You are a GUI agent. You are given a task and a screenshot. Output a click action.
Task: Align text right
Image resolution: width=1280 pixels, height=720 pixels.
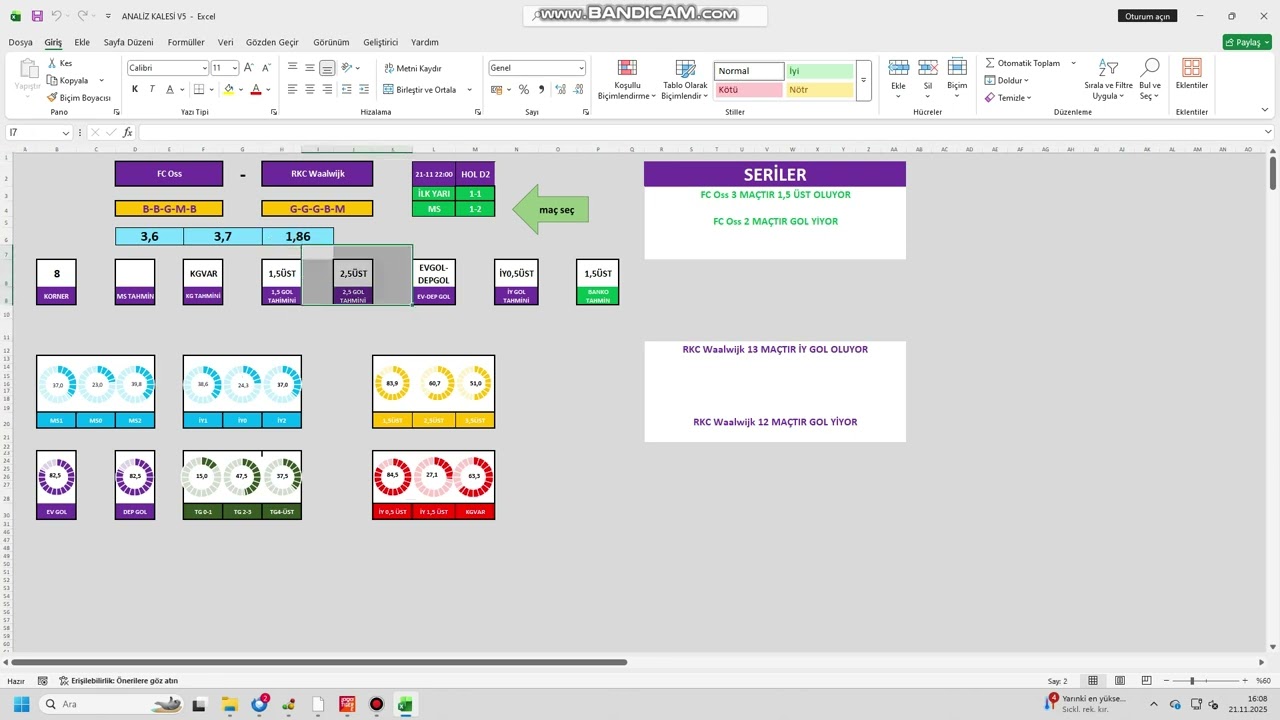pos(327,89)
